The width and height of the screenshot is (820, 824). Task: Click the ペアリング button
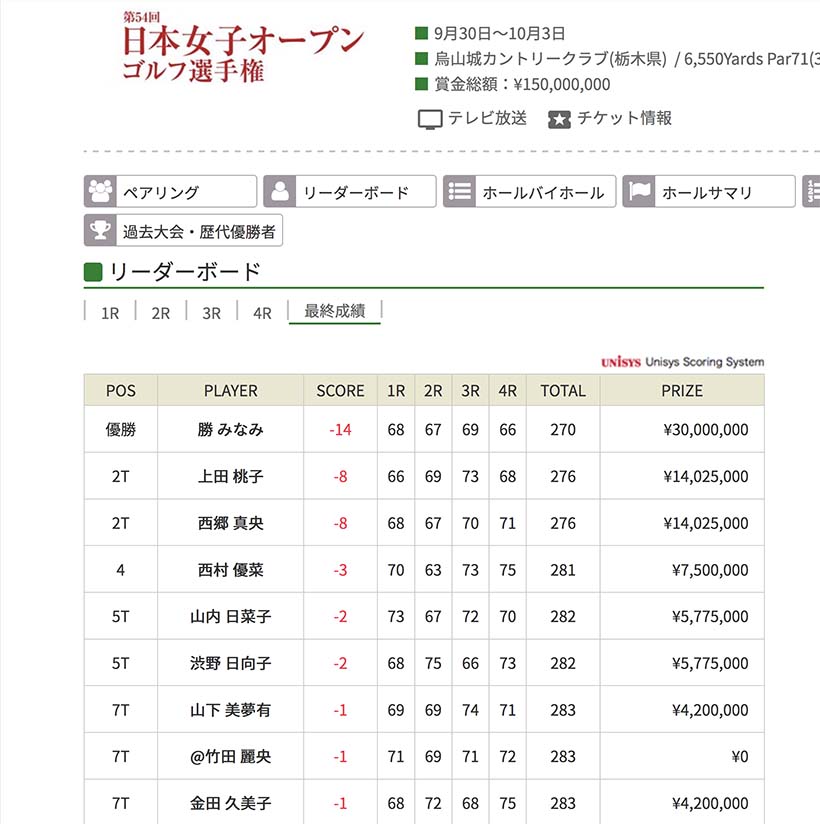(171, 192)
